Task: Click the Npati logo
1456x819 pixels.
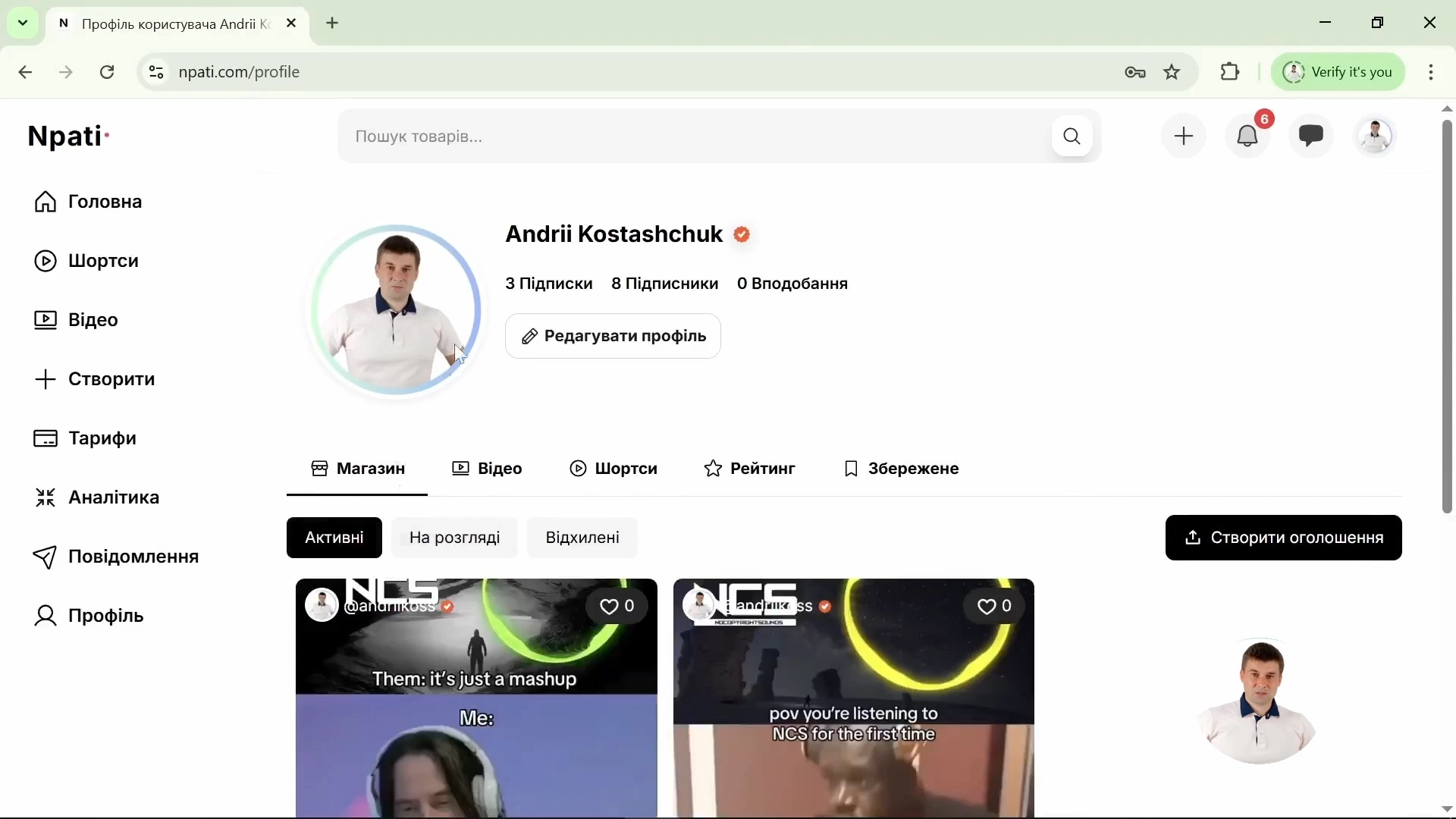Action: tap(69, 136)
